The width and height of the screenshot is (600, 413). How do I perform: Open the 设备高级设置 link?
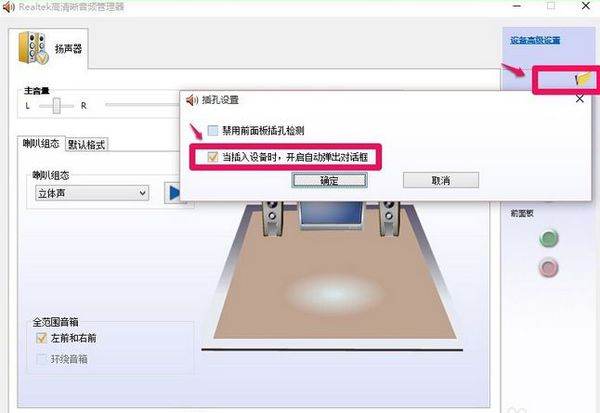(535, 40)
